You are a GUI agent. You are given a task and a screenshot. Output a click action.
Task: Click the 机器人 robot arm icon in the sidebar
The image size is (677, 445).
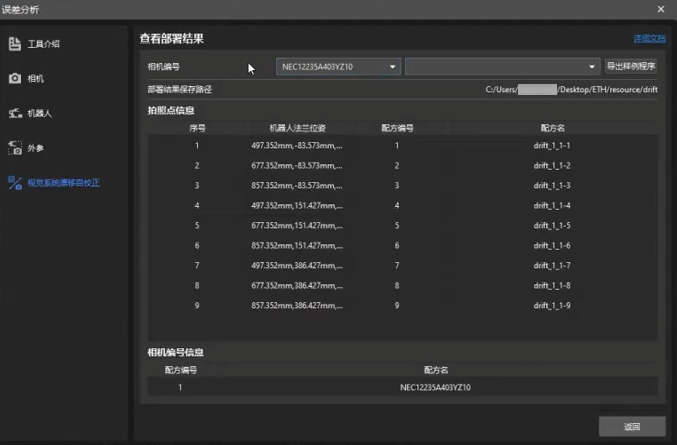click(x=15, y=113)
